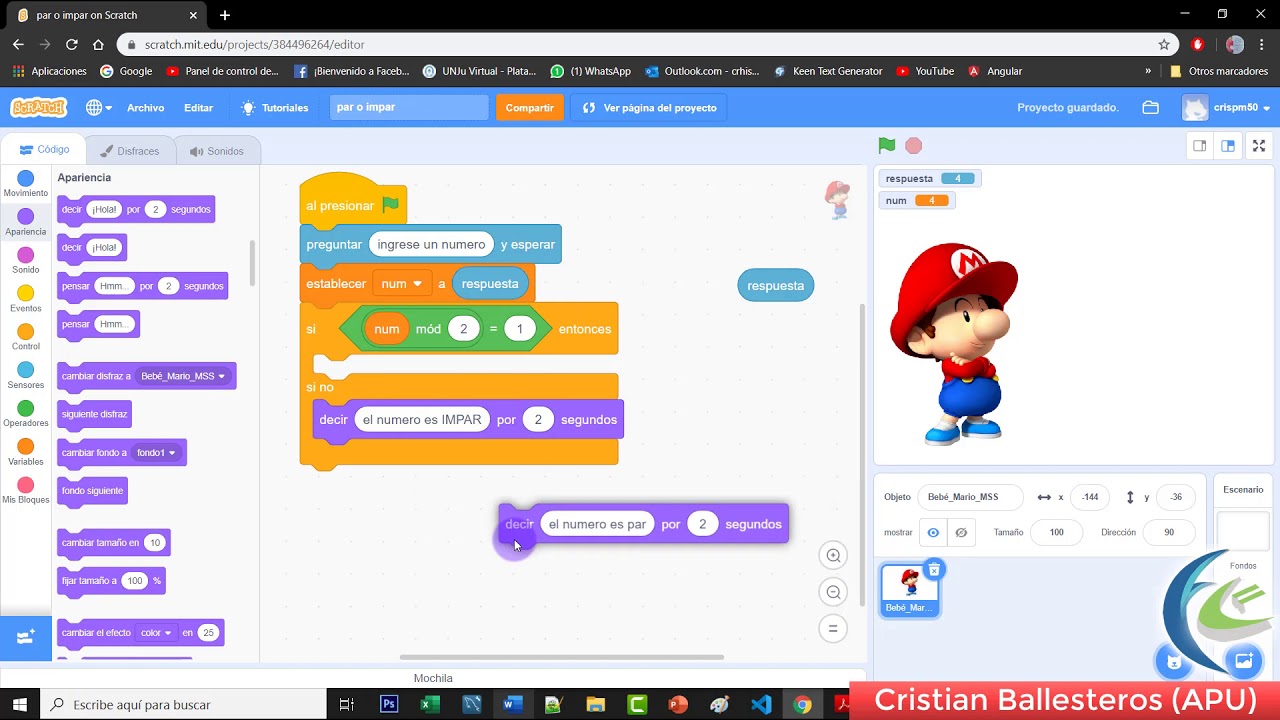Click the Scratch logo
Viewport: 1280px width, 720px height.
(x=38, y=107)
